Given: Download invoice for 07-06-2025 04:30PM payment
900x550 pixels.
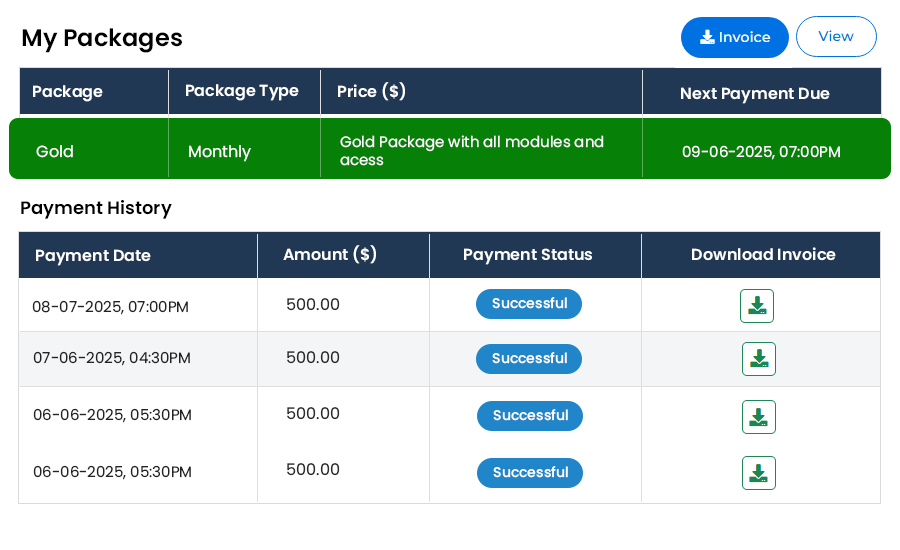Looking at the screenshot, I should click(x=758, y=359).
